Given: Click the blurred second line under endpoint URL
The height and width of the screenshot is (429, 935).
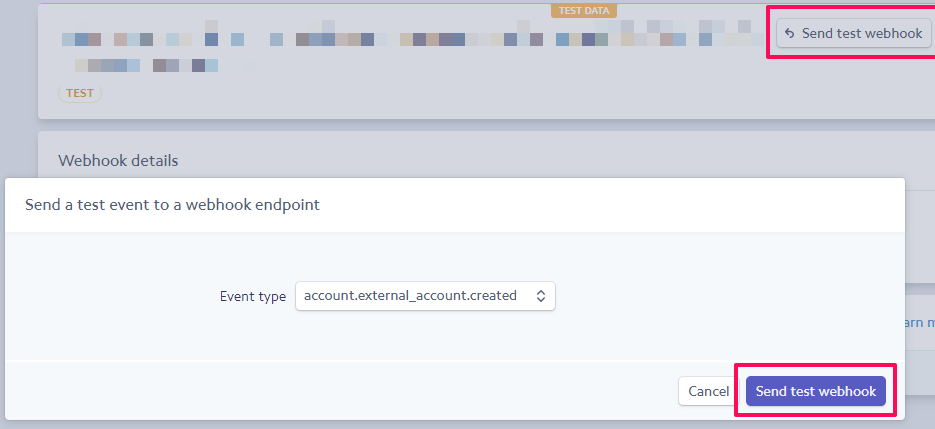Looking at the screenshot, I should [146, 65].
